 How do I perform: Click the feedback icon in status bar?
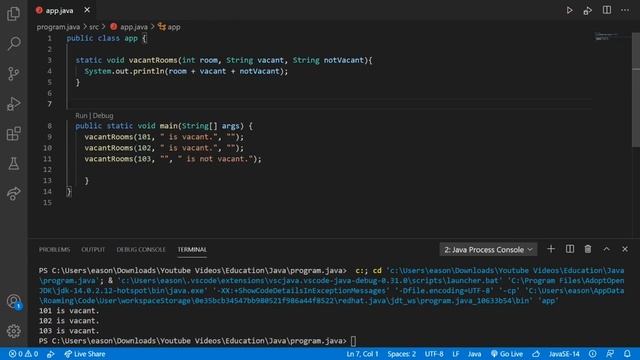tap(610, 354)
